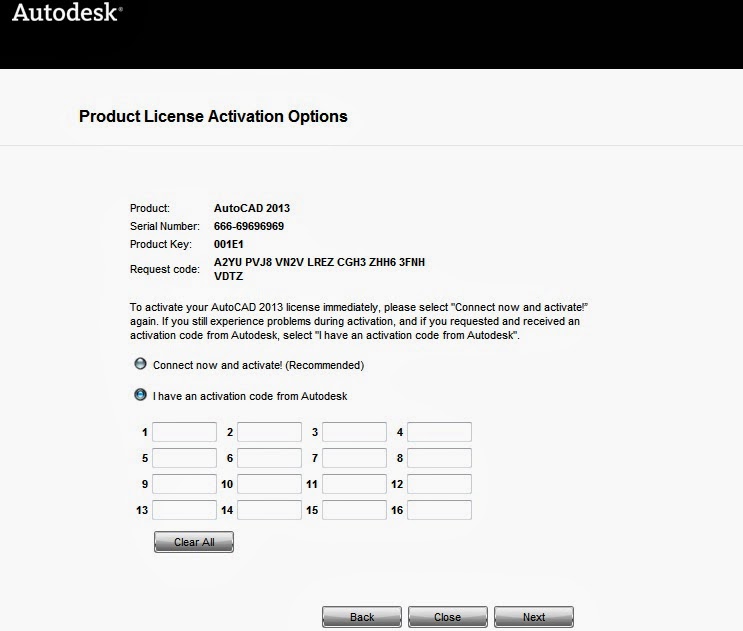The height and width of the screenshot is (631, 743).
Task: Click activation code field 8
Action: [439, 458]
